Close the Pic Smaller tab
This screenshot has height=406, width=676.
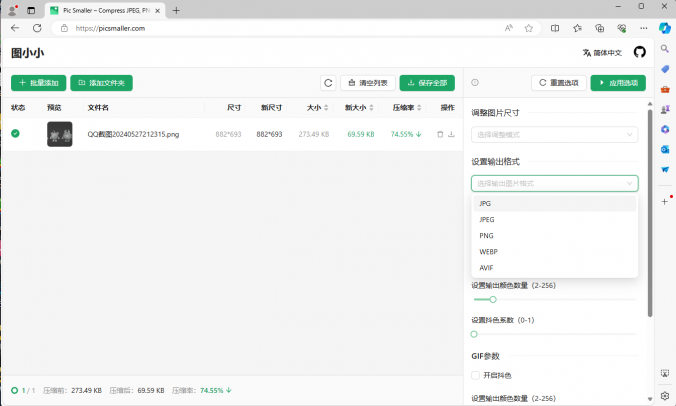click(157, 11)
